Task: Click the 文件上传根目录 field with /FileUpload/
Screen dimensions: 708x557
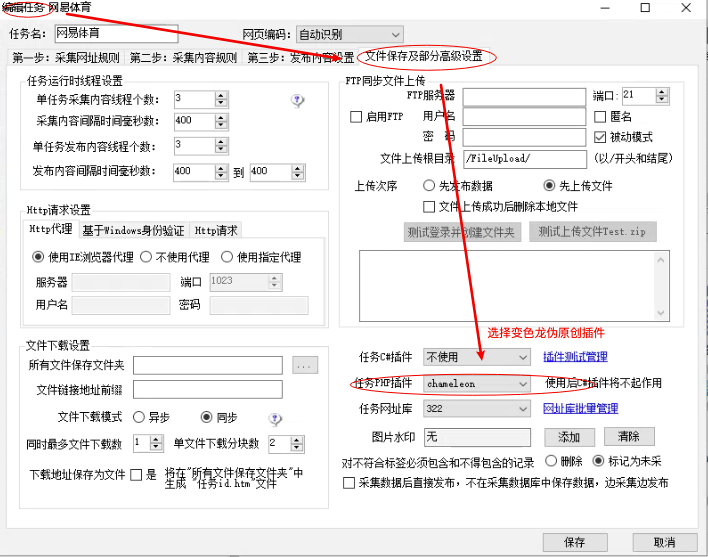Action: point(524,159)
